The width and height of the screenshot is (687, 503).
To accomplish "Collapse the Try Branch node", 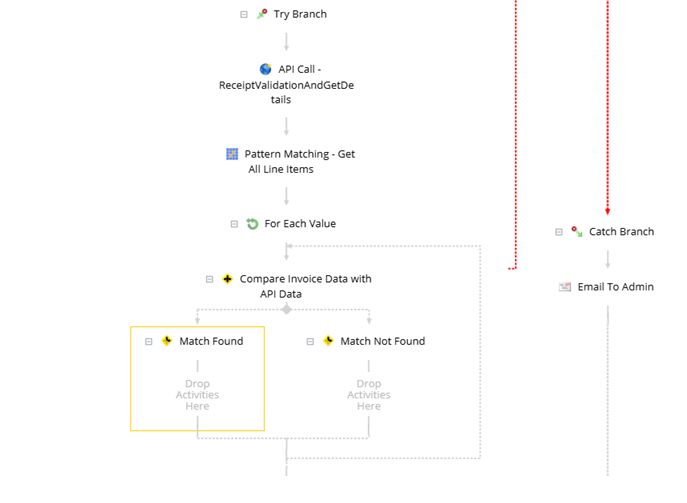I will click(x=244, y=14).
